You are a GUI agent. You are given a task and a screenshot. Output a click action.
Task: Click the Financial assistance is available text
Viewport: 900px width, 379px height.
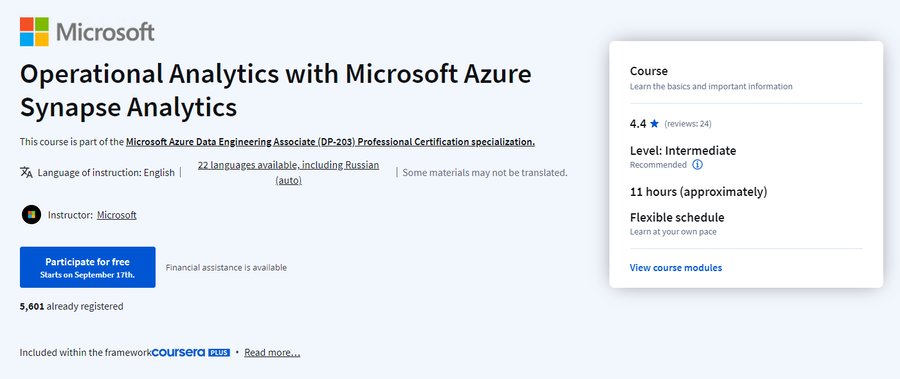pyautogui.click(x=226, y=268)
